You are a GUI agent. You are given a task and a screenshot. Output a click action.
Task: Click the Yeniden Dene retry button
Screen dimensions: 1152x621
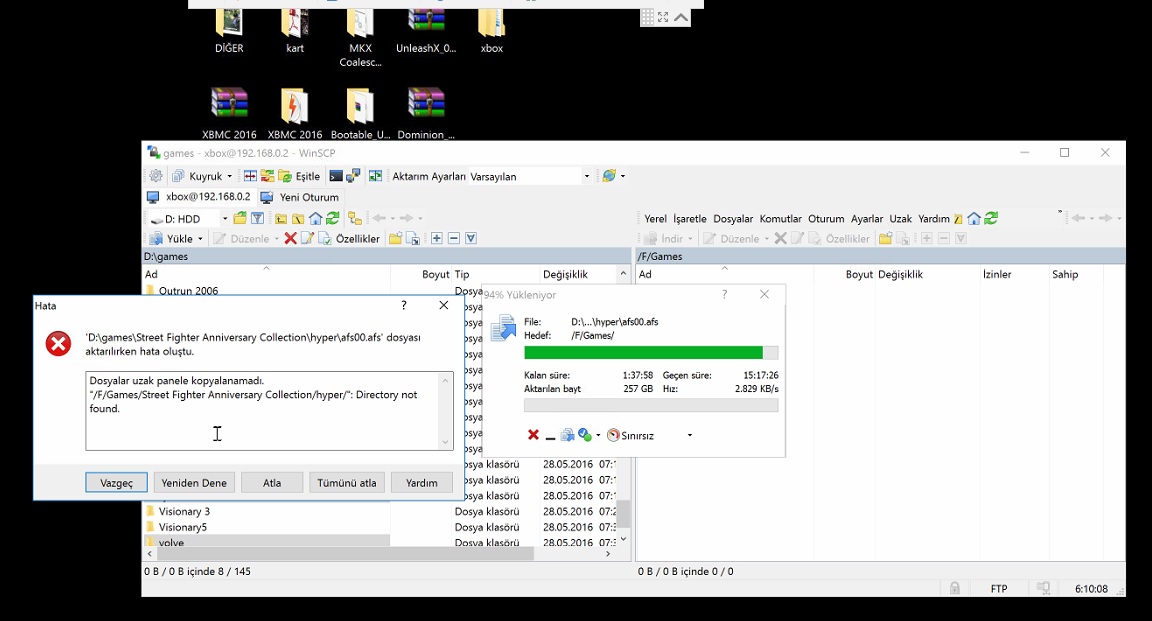coord(194,482)
